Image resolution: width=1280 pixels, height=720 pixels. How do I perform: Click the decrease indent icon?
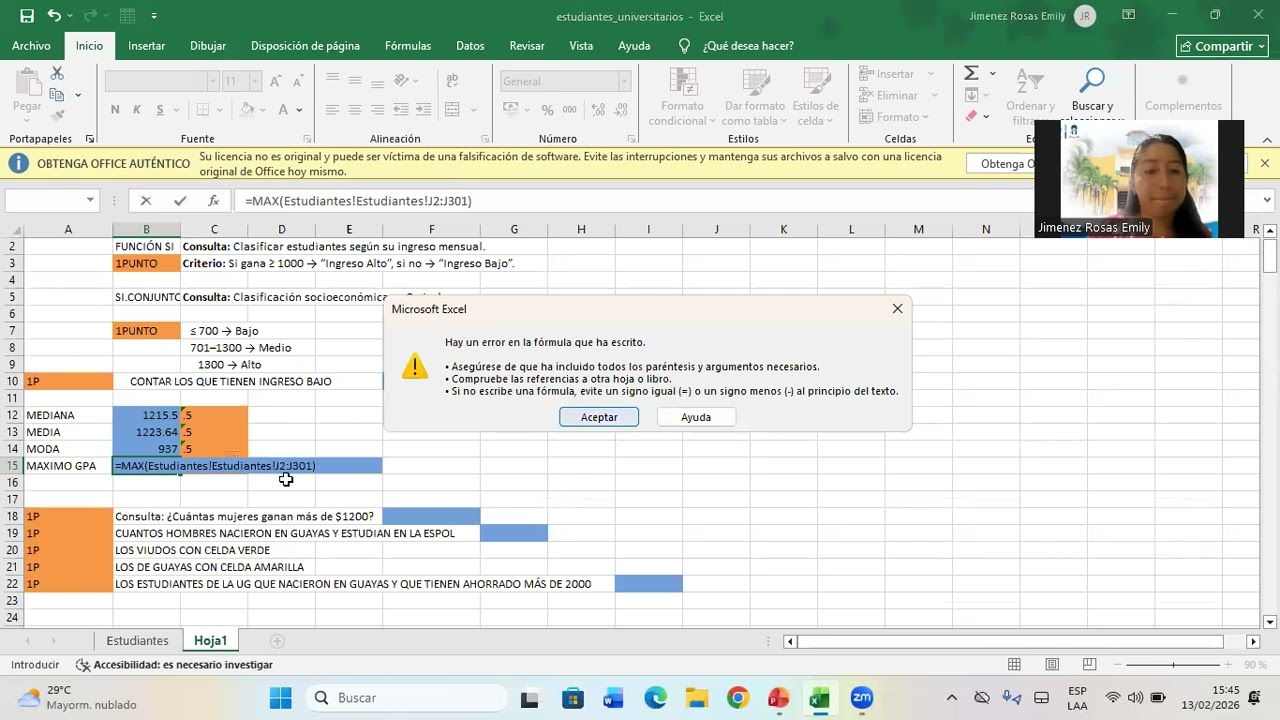tap(402, 110)
